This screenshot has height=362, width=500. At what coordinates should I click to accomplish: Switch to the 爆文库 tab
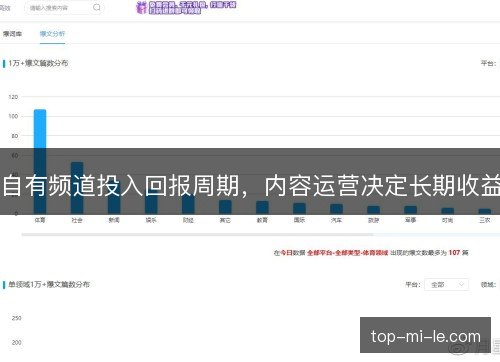(x=12, y=34)
